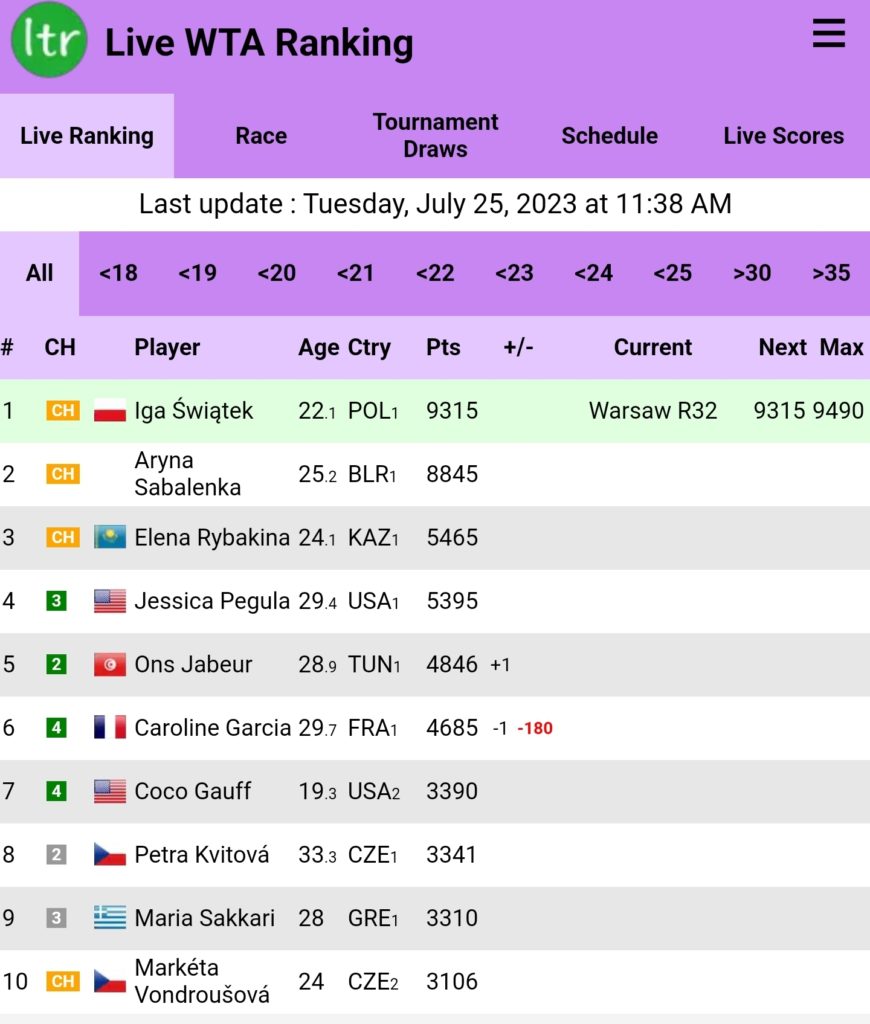This screenshot has width=870, height=1024.
Task: Filter ranking by age over 30
Action: pos(752,273)
